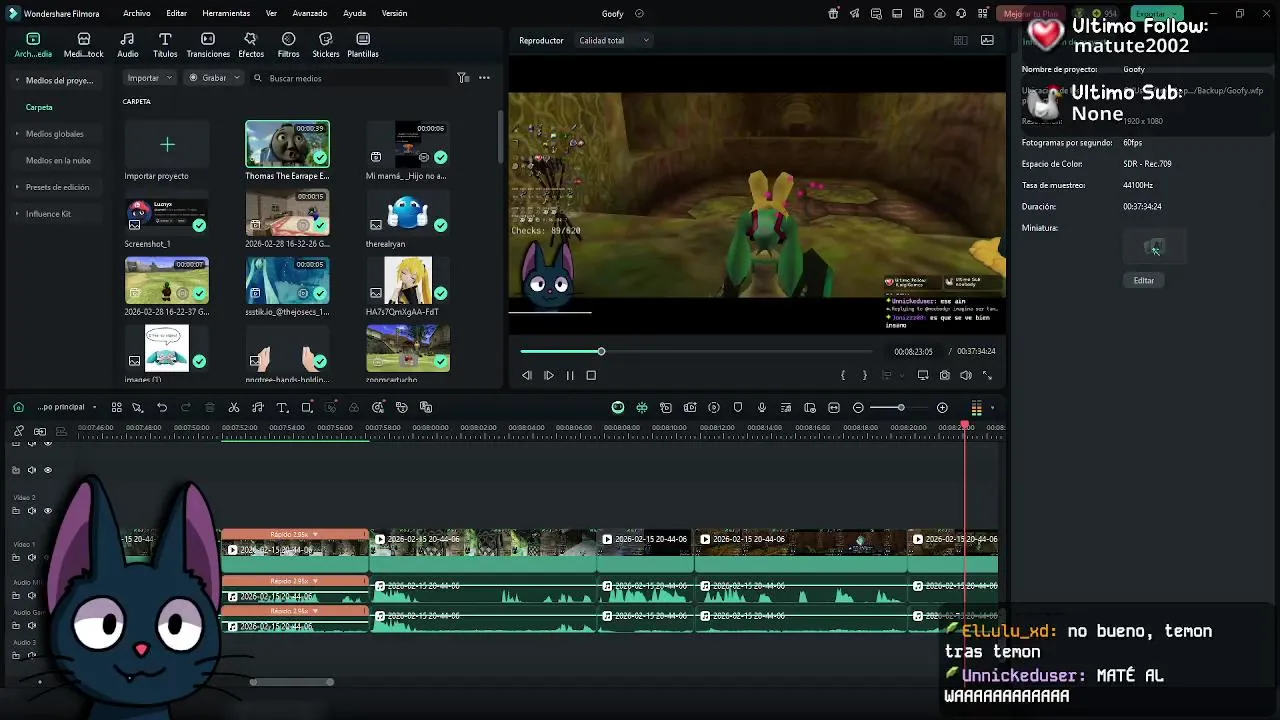Open the Transiciones tab

pyautogui.click(x=208, y=45)
